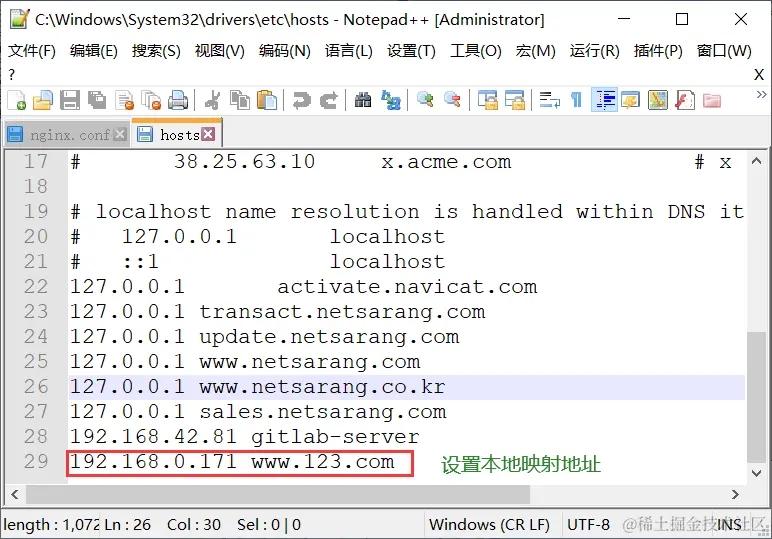Open the ? help menu

tap(12, 75)
